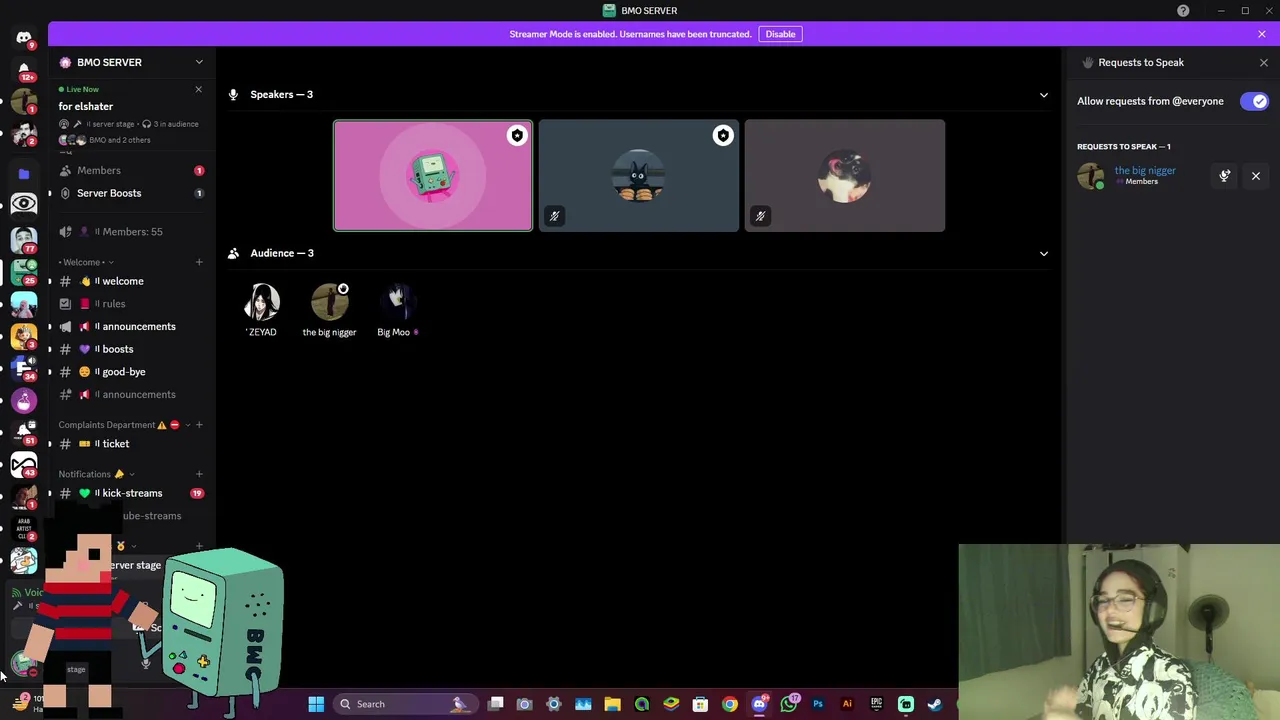This screenshot has height=720, width=1280.
Task: Click the Requests to Speak hand icon
Action: point(1087,62)
